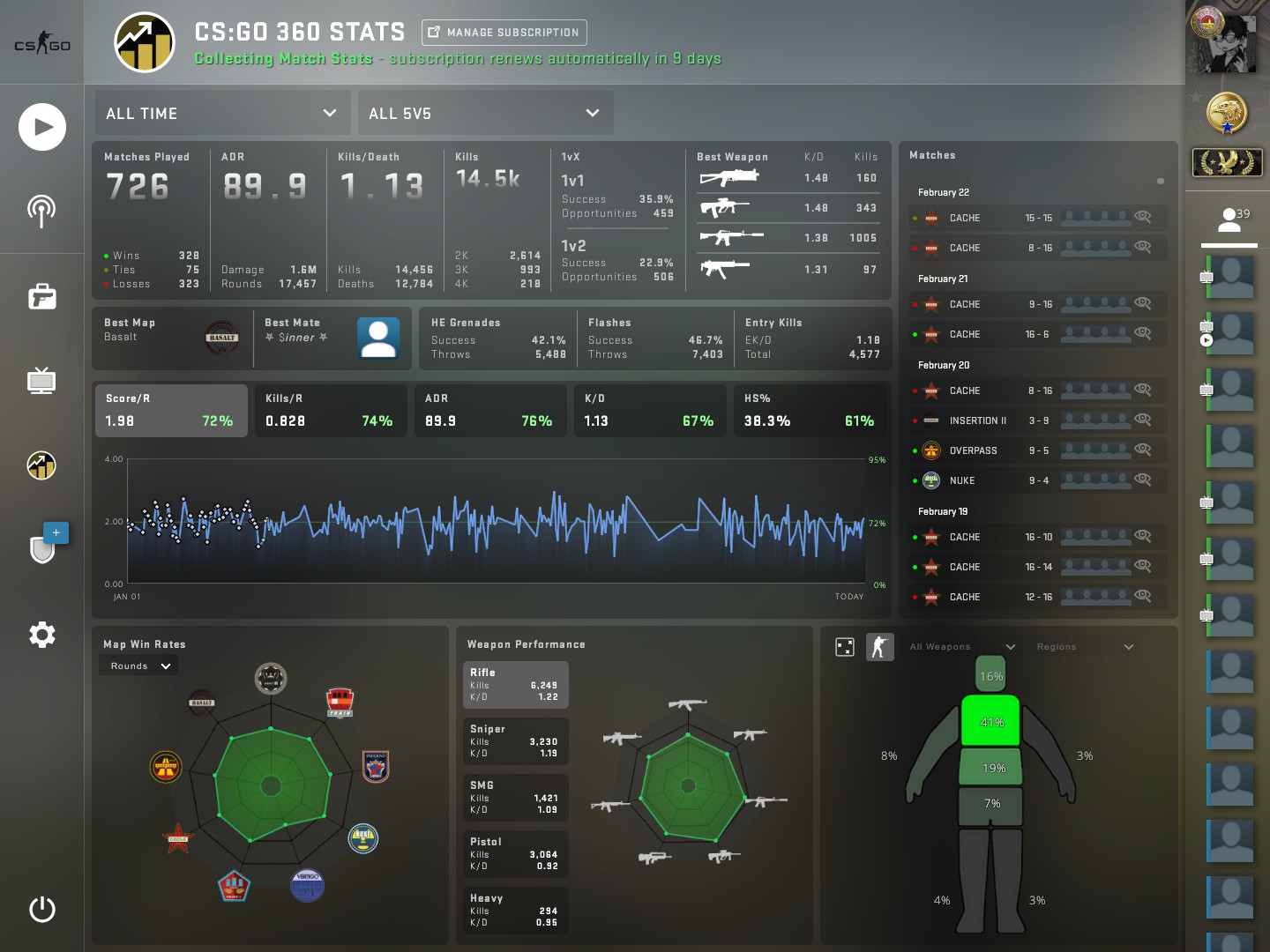Viewport: 1270px width, 952px height.
Task: Select the Rifle weapon performance card
Action: [x=516, y=685]
